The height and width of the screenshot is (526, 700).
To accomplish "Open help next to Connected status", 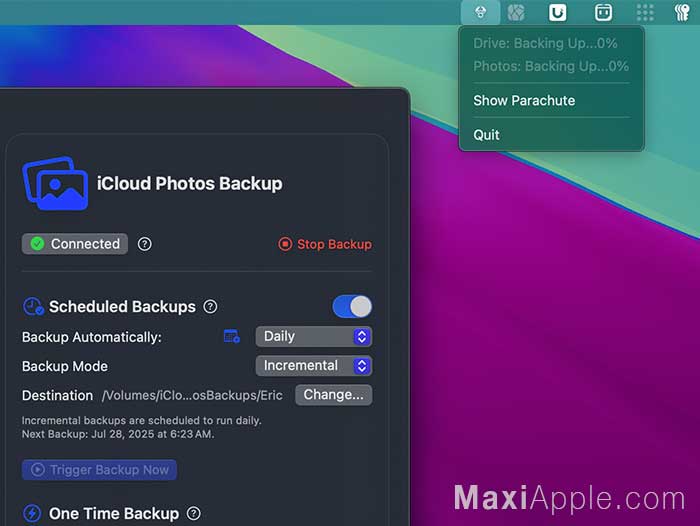I will pos(144,244).
